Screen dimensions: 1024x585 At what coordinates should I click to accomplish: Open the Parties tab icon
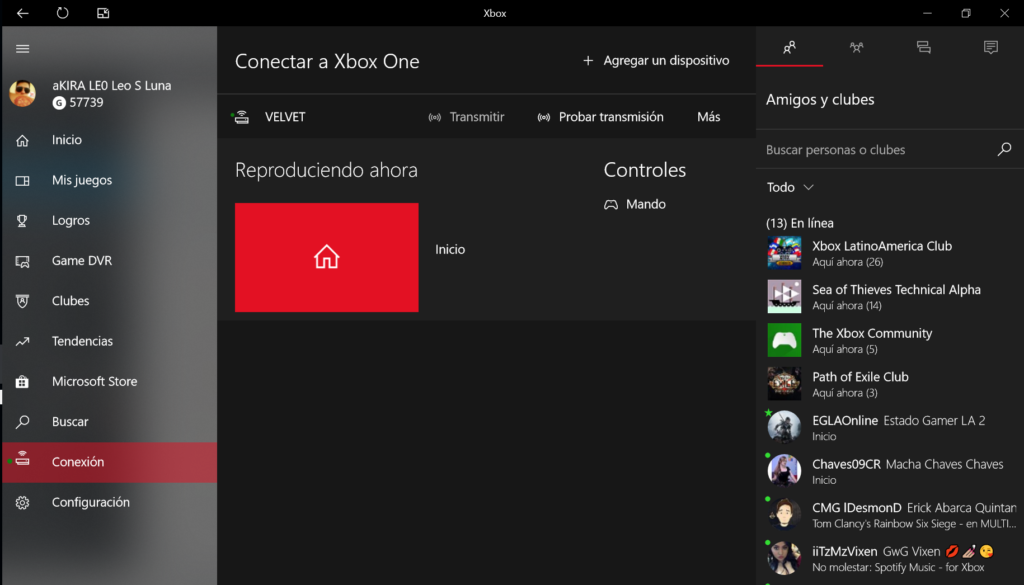tap(856, 47)
